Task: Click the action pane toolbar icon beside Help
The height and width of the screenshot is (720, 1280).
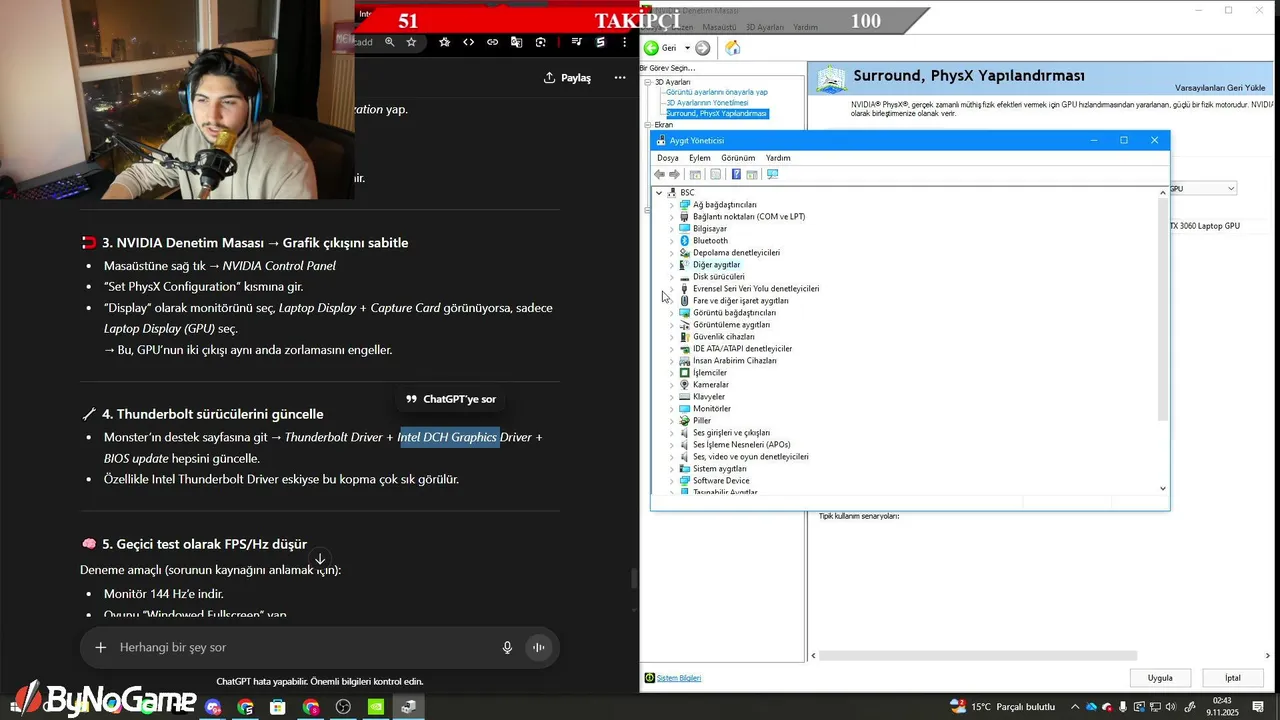Action: click(751, 174)
